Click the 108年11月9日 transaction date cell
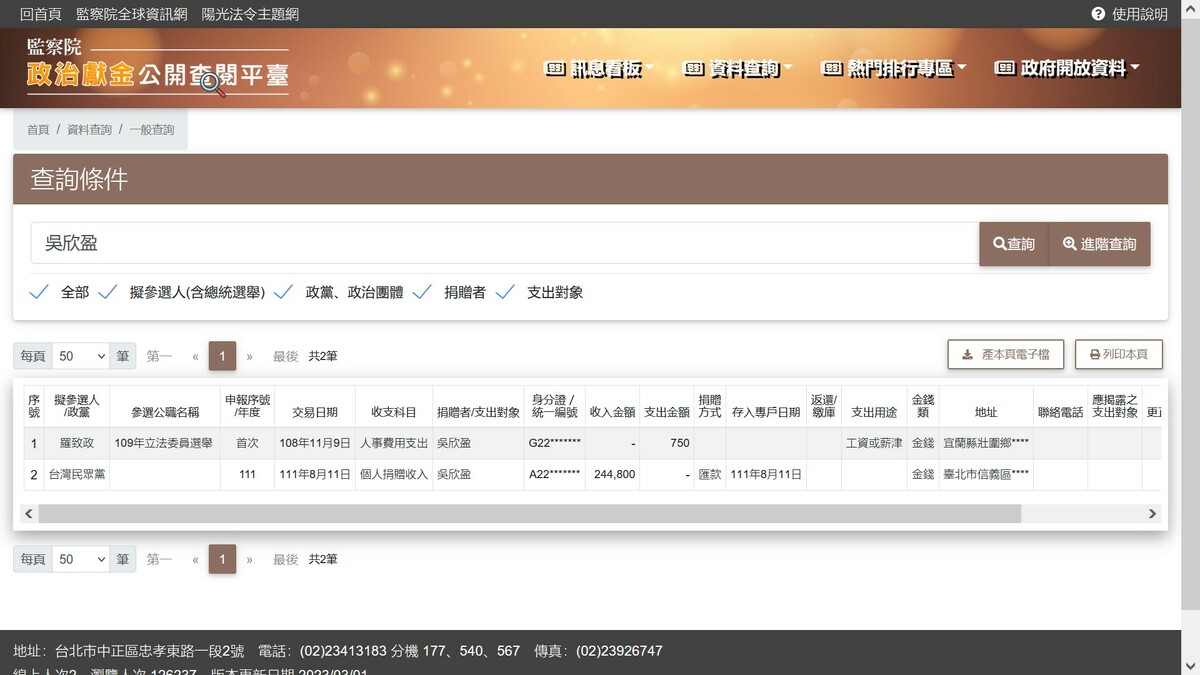This screenshot has width=1200, height=675. 315,443
